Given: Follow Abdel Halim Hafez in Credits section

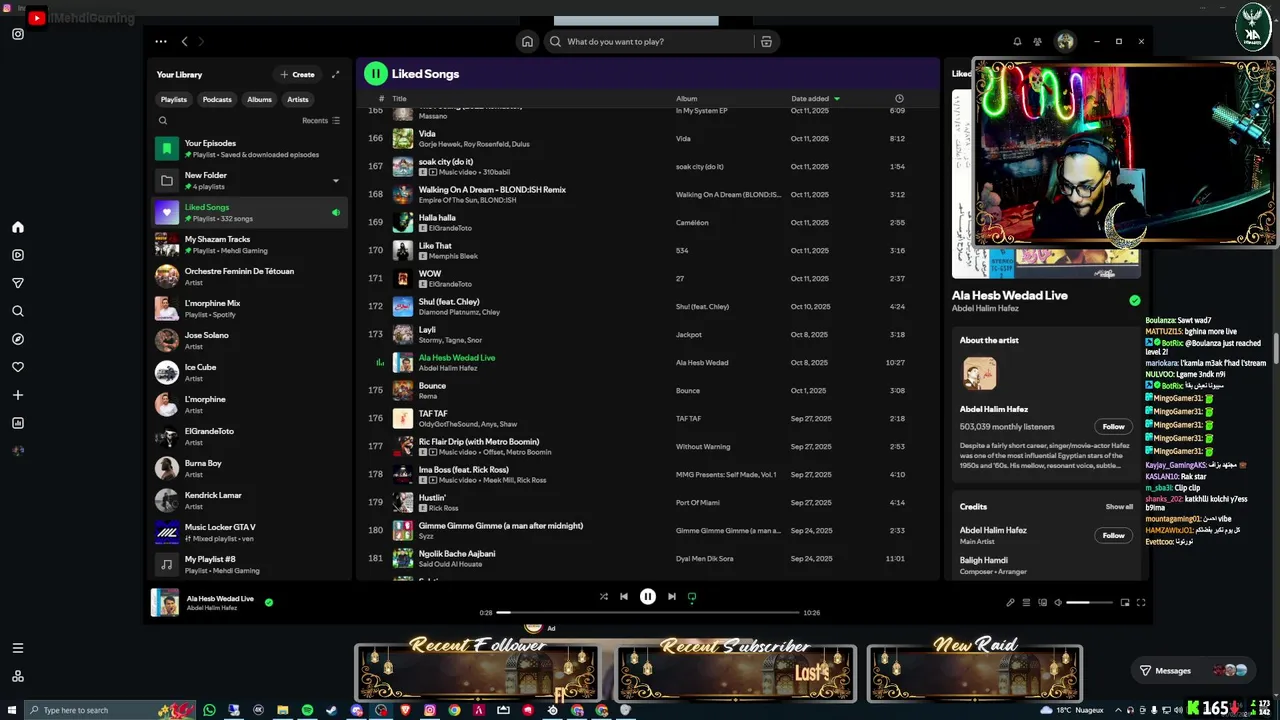Looking at the screenshot, I should 1113,535.
